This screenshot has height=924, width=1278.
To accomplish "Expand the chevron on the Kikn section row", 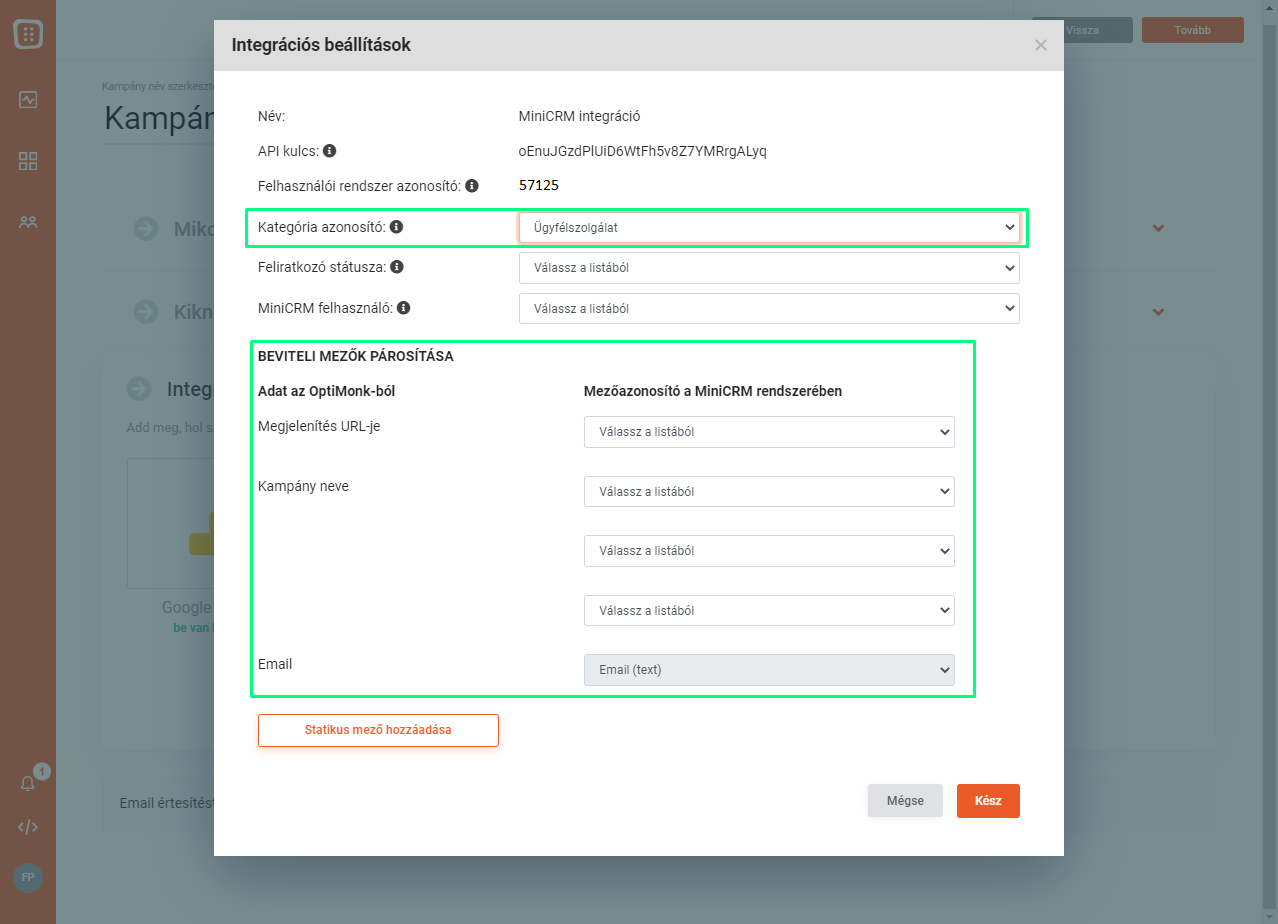I will [x=1158, y=311].
